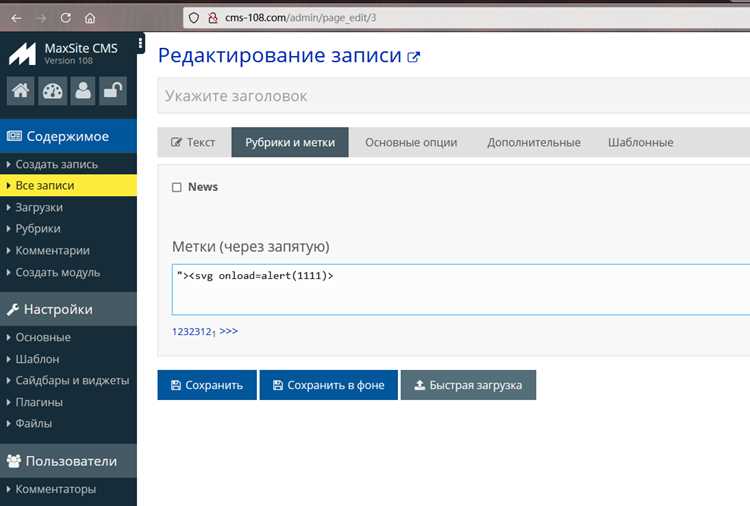The image size is (750, 506).
Task: Open the dashboard gauge icon
Action: (52, 90)
